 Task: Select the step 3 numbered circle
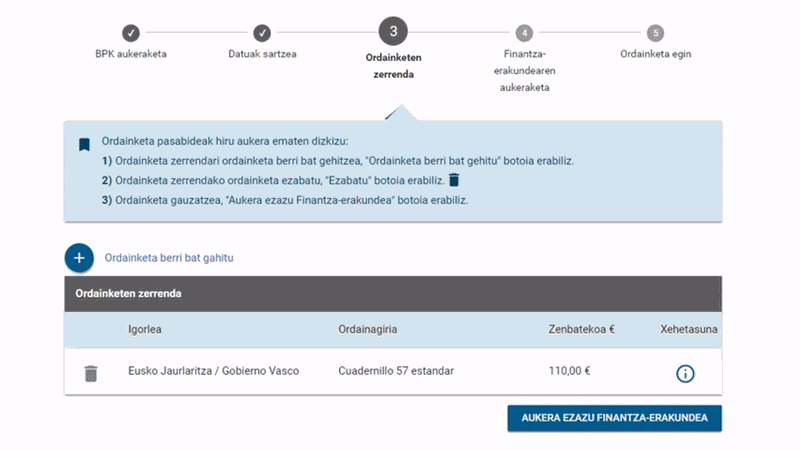click(393, 31)
